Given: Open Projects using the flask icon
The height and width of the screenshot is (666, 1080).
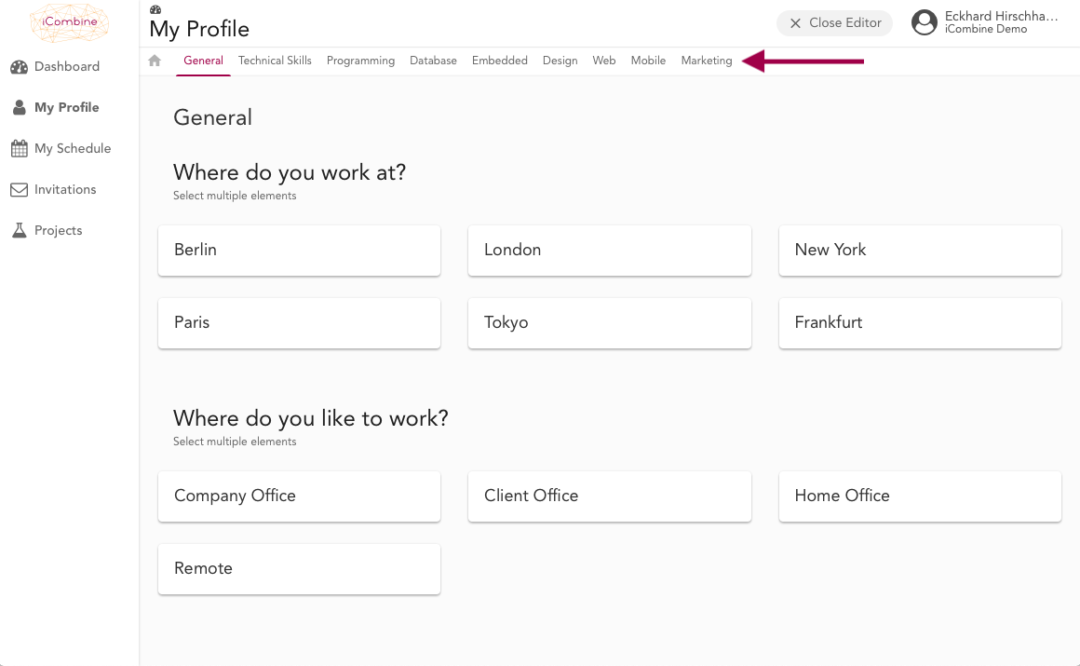Looking at the screenshot, I should (19, 230).
